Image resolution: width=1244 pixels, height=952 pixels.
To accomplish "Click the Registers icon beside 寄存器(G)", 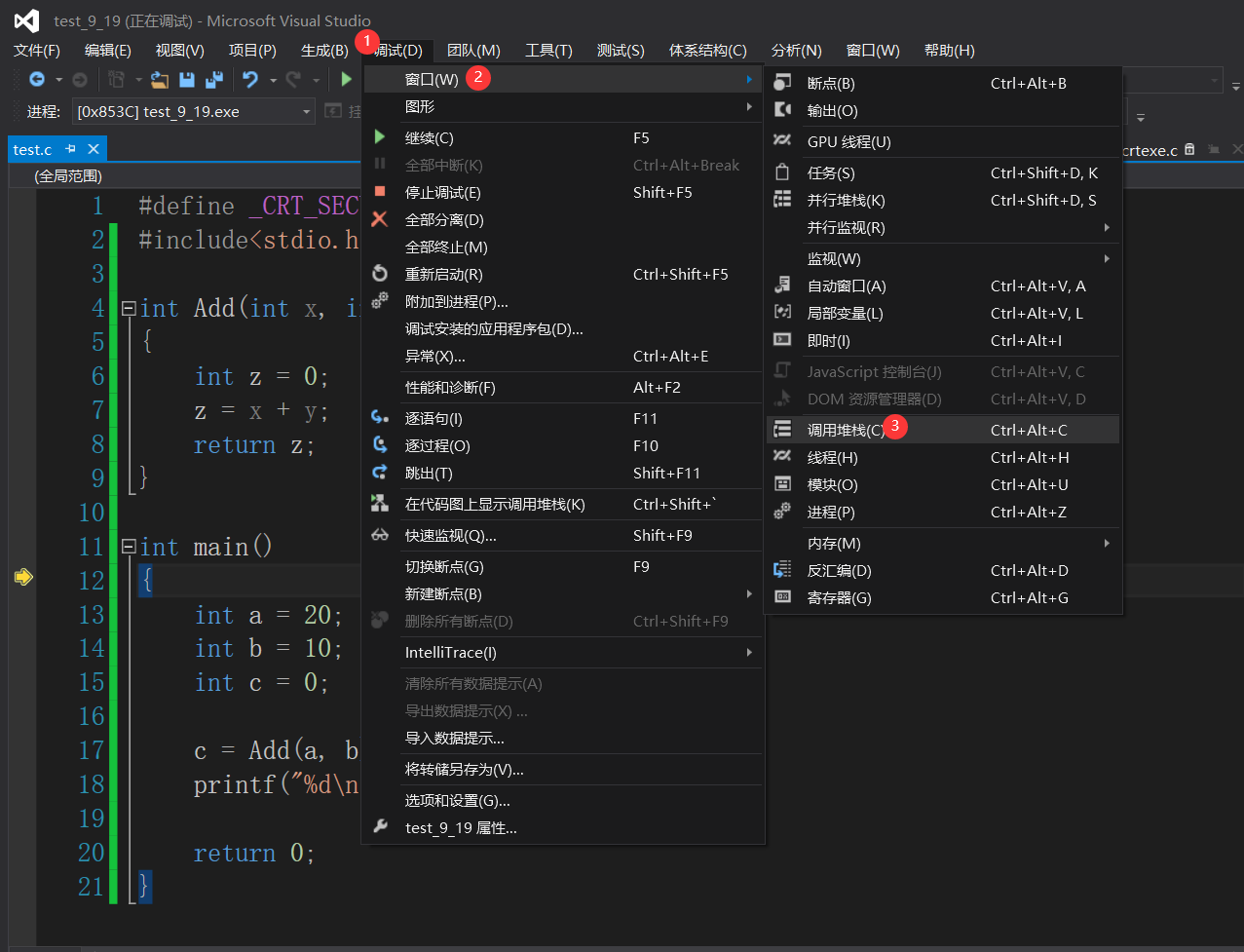I will [x=782, y=597].
